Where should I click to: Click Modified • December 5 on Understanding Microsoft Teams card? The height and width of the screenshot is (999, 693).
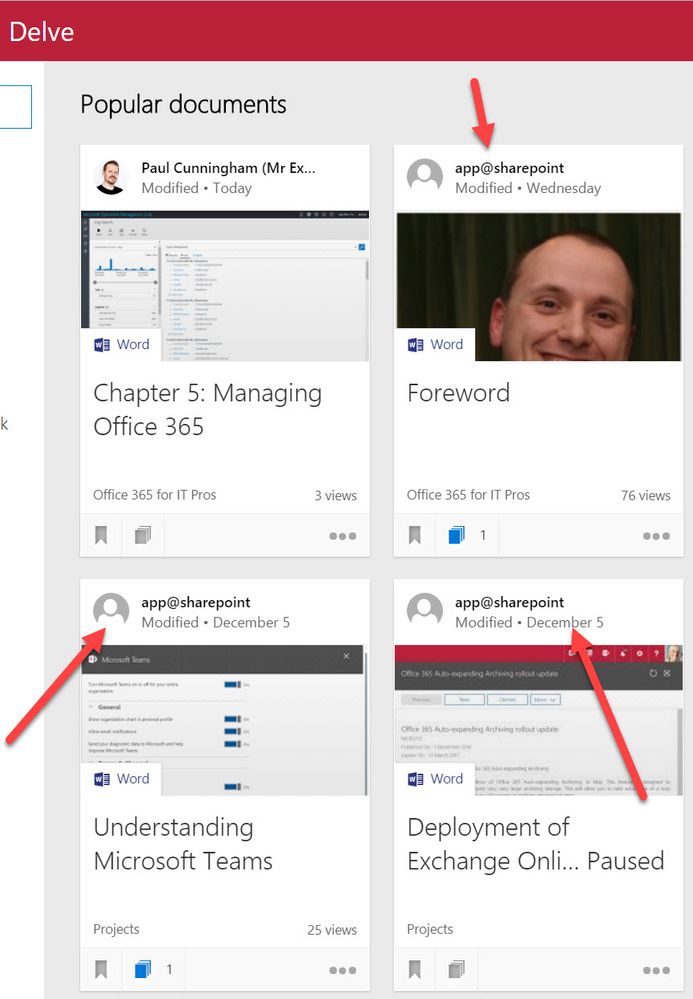pyautogui.click(x=215, y=622)
